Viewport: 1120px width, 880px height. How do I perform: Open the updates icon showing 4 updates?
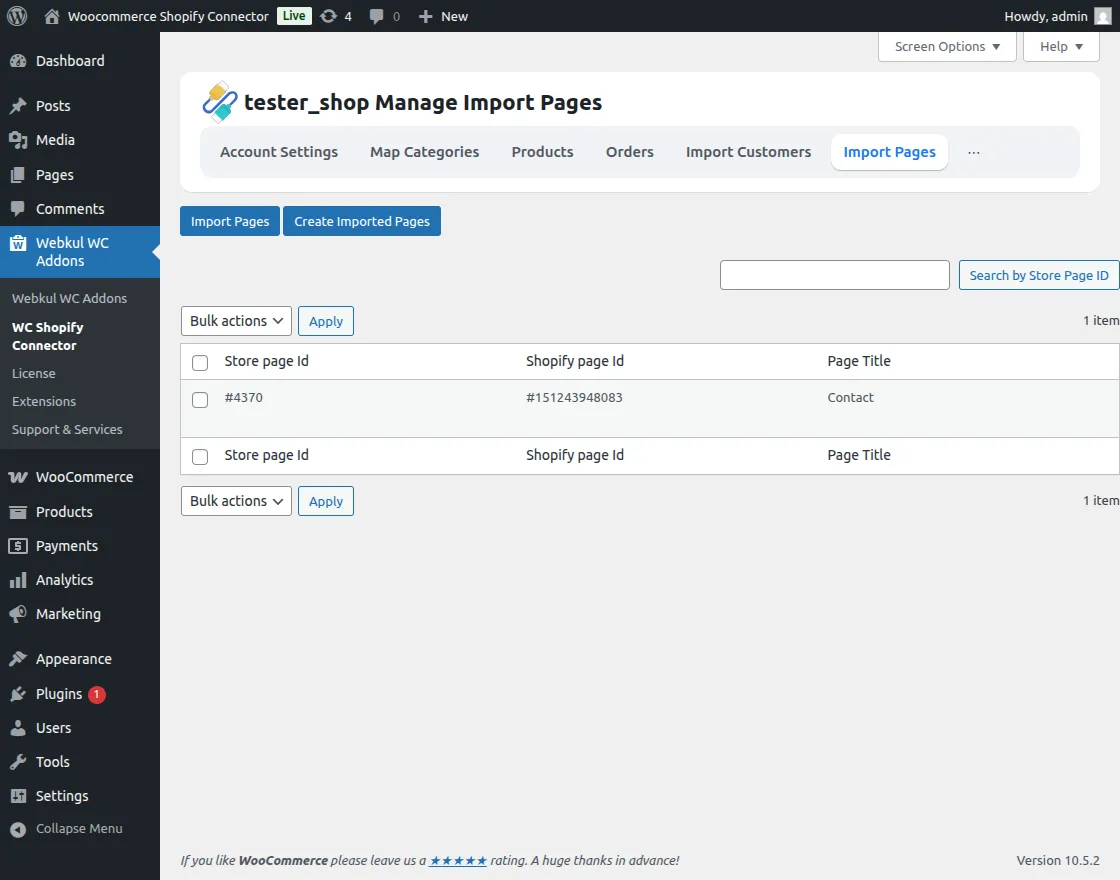tap(329, 16)
